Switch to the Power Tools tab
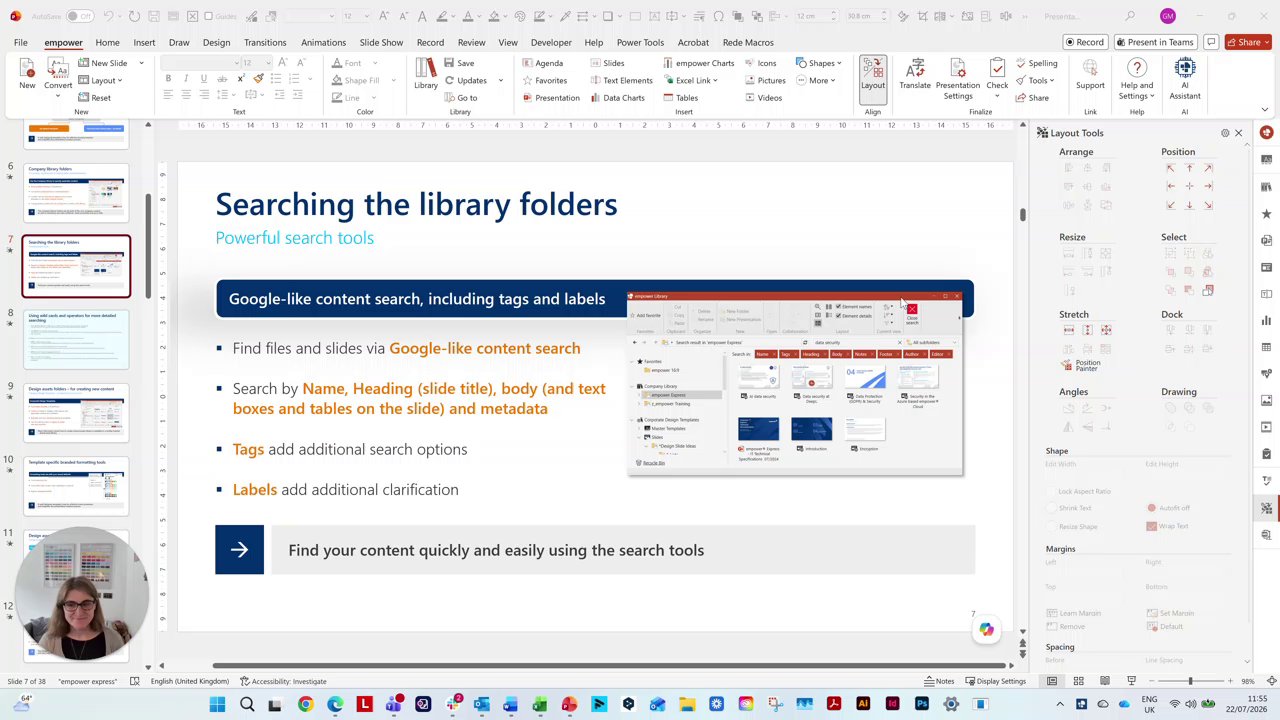Screen dimensions: 1280x720 640,42
